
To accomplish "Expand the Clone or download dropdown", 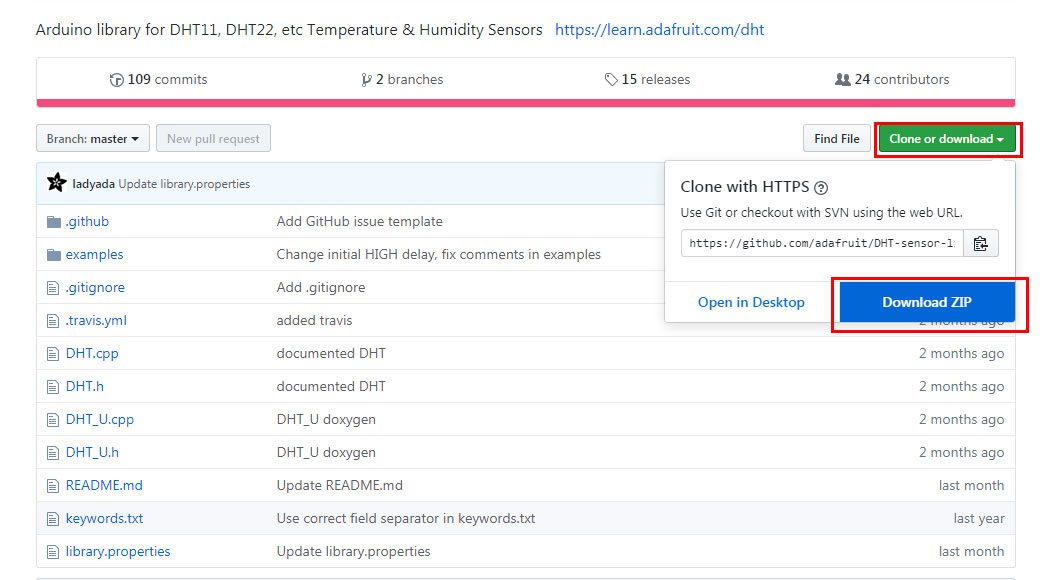I will [x=946, y=139].
